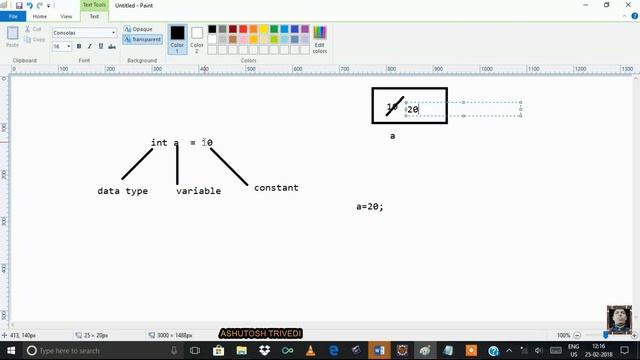The height and width of the screenshot is (360, 640).
Task: Click the Cut button
Action: coord(33,29)
